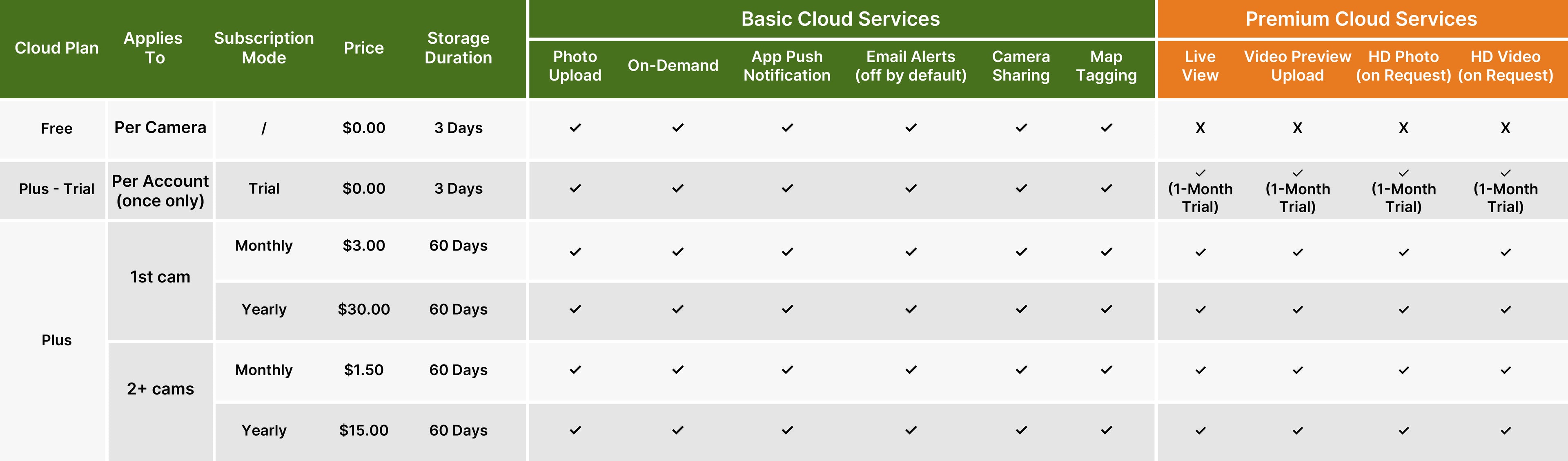Click the $3.00 monthly price cell
1568x461 pixels.
pos(363,246)
